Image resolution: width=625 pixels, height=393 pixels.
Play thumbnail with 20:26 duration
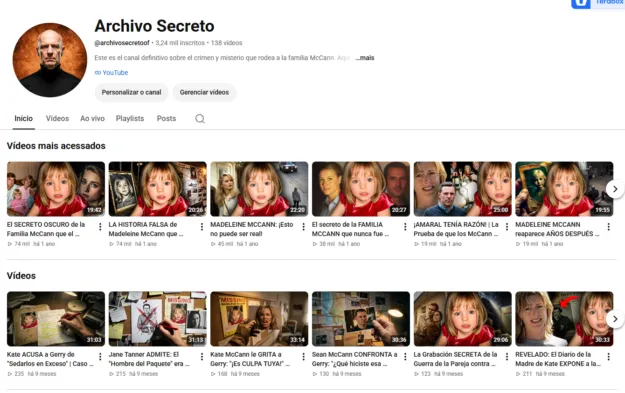(157, 189)
